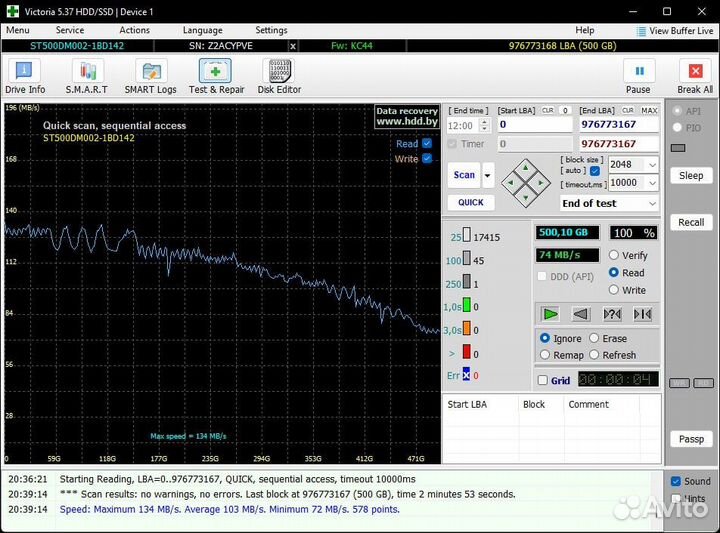Expand the block size 2048 dropdown
This screenshot has width=720, height=533.
(652, 165)
